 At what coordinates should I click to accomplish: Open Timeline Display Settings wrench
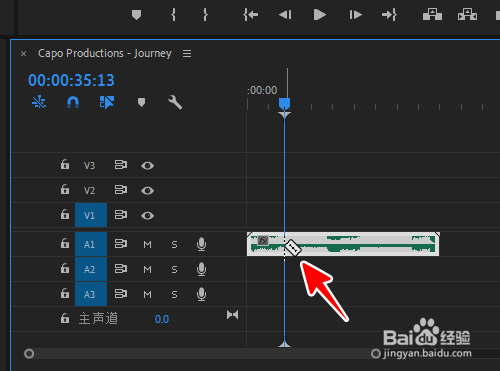[x=175, y=102]
